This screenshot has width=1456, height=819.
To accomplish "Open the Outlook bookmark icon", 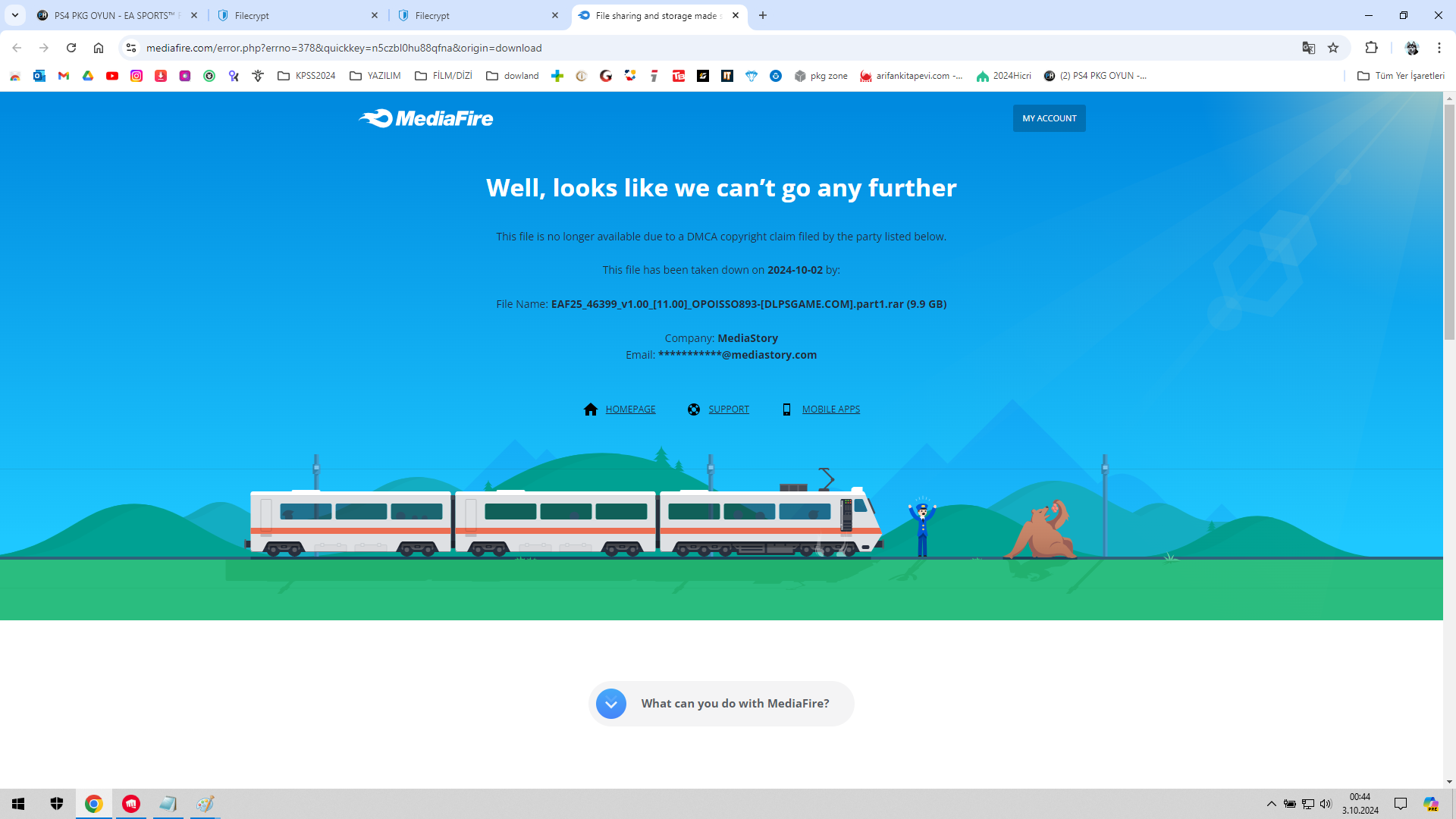I will tap(39, 76).
